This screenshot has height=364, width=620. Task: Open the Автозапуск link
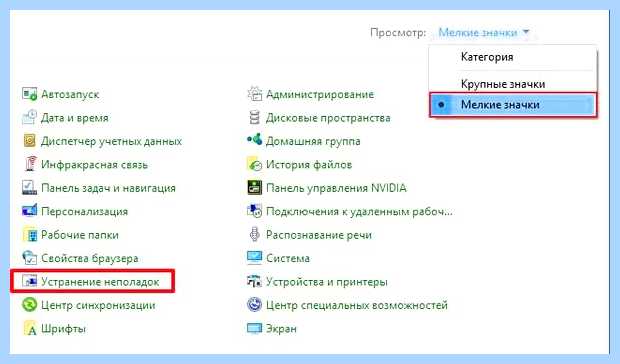coord(70,94)
